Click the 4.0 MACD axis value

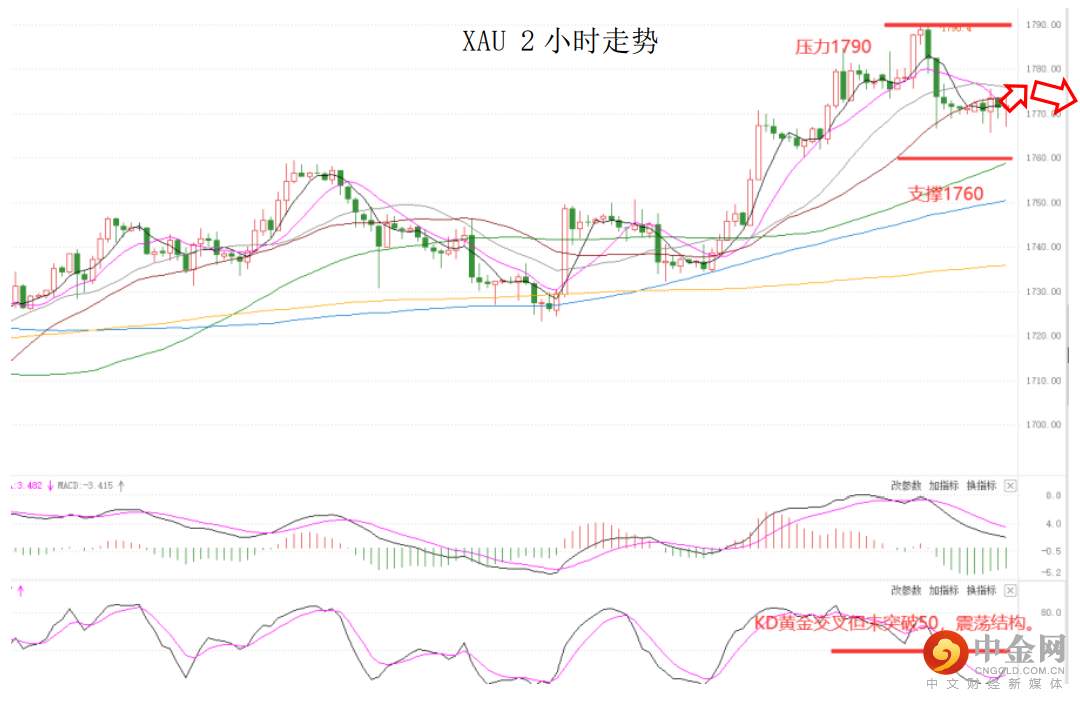[x=1053, y=524]
